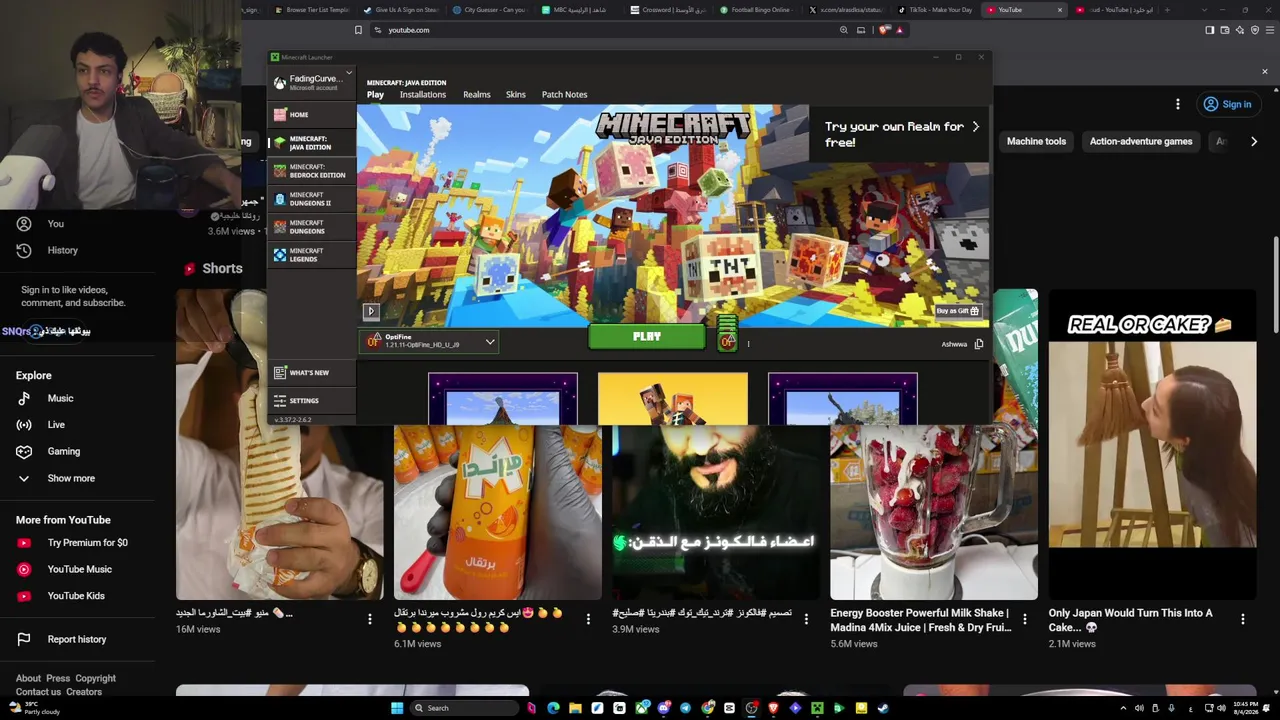Open the Skins tab

point(516,95)
